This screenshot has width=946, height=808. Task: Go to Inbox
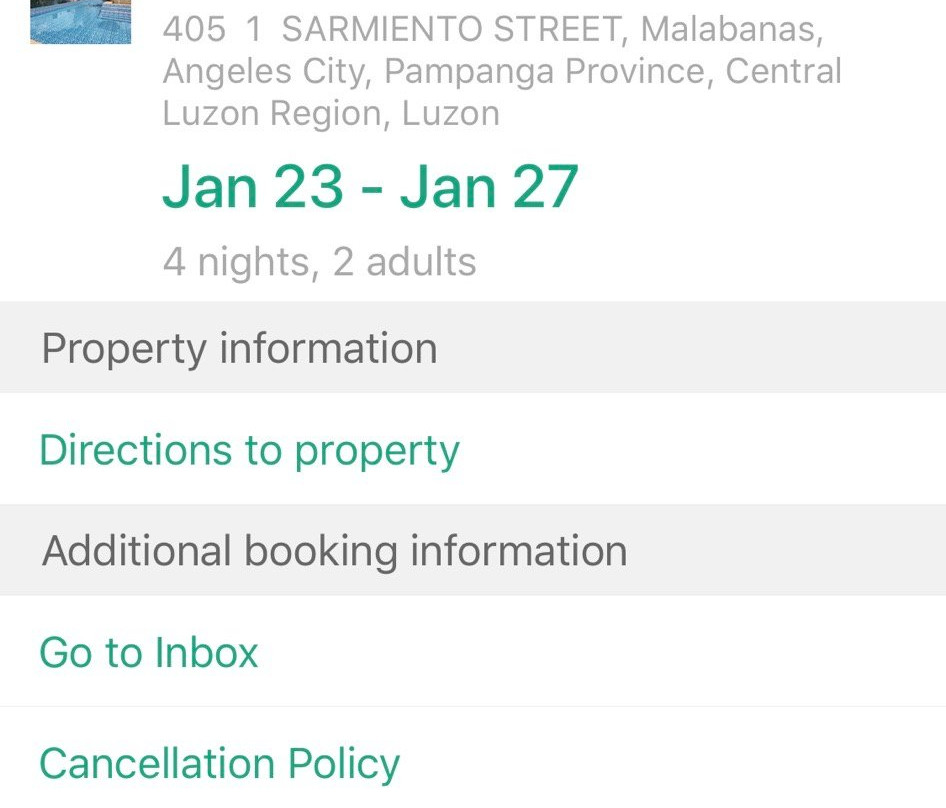[x=149, y=653]
